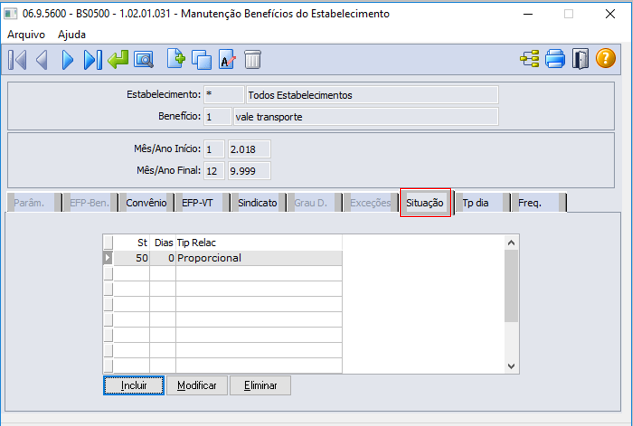This screenshot has height=426, width=633.
Task: Click the grid's select-all corner box
Action: click(108, 243)
